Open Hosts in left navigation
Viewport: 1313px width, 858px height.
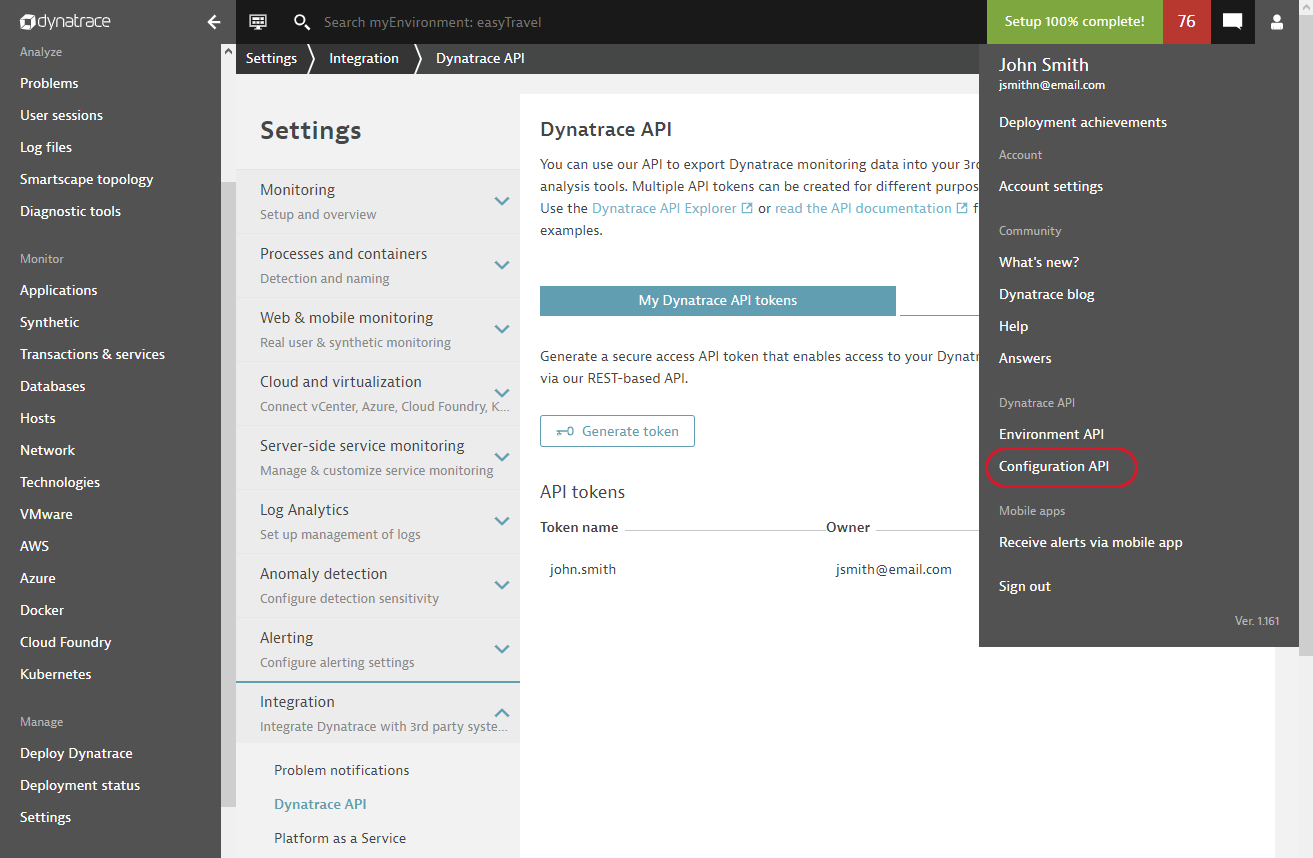(x=38, y=418)
